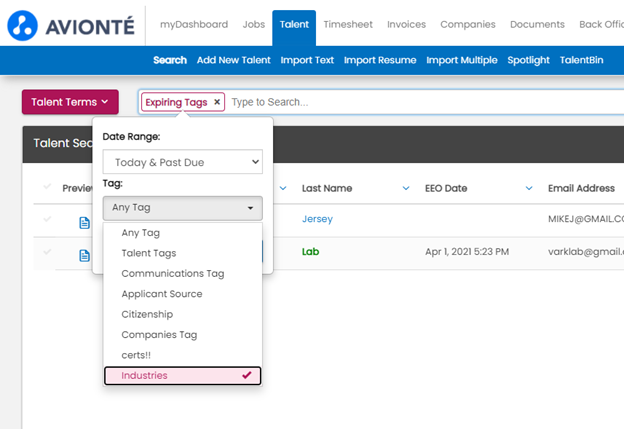Click the Avionté logo icon
Screen dimensions: 624x429
pos(22,25)
